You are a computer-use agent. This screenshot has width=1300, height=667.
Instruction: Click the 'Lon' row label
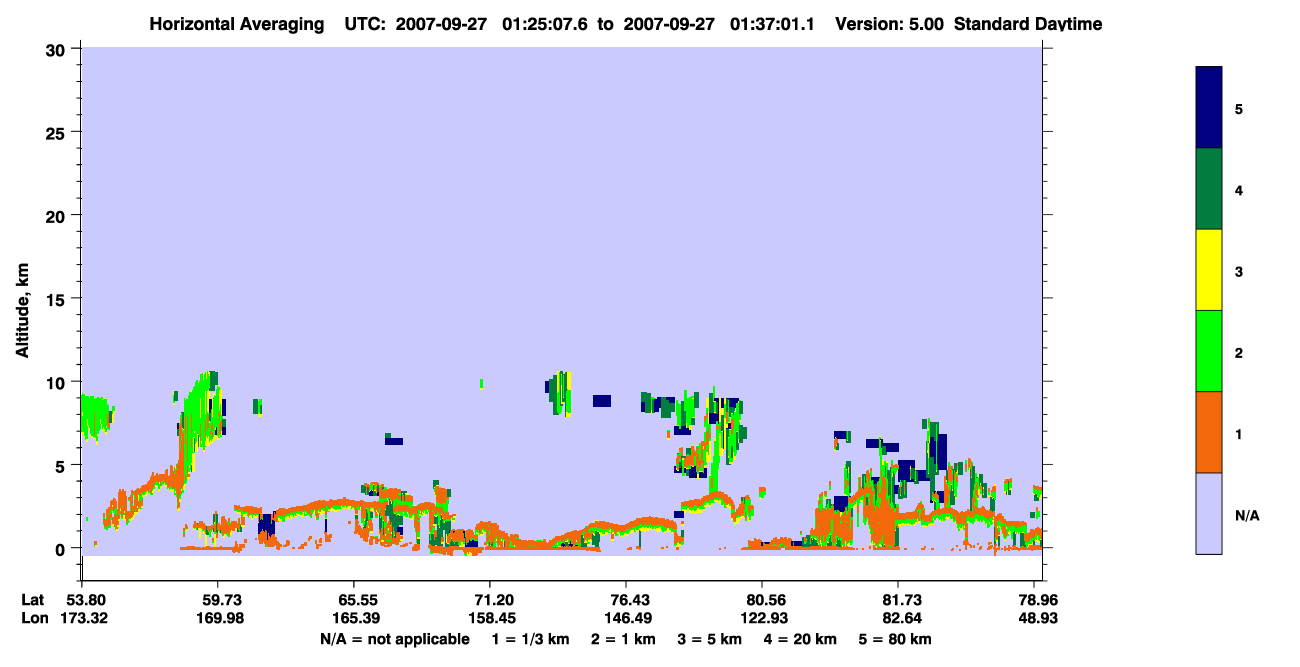33,618
